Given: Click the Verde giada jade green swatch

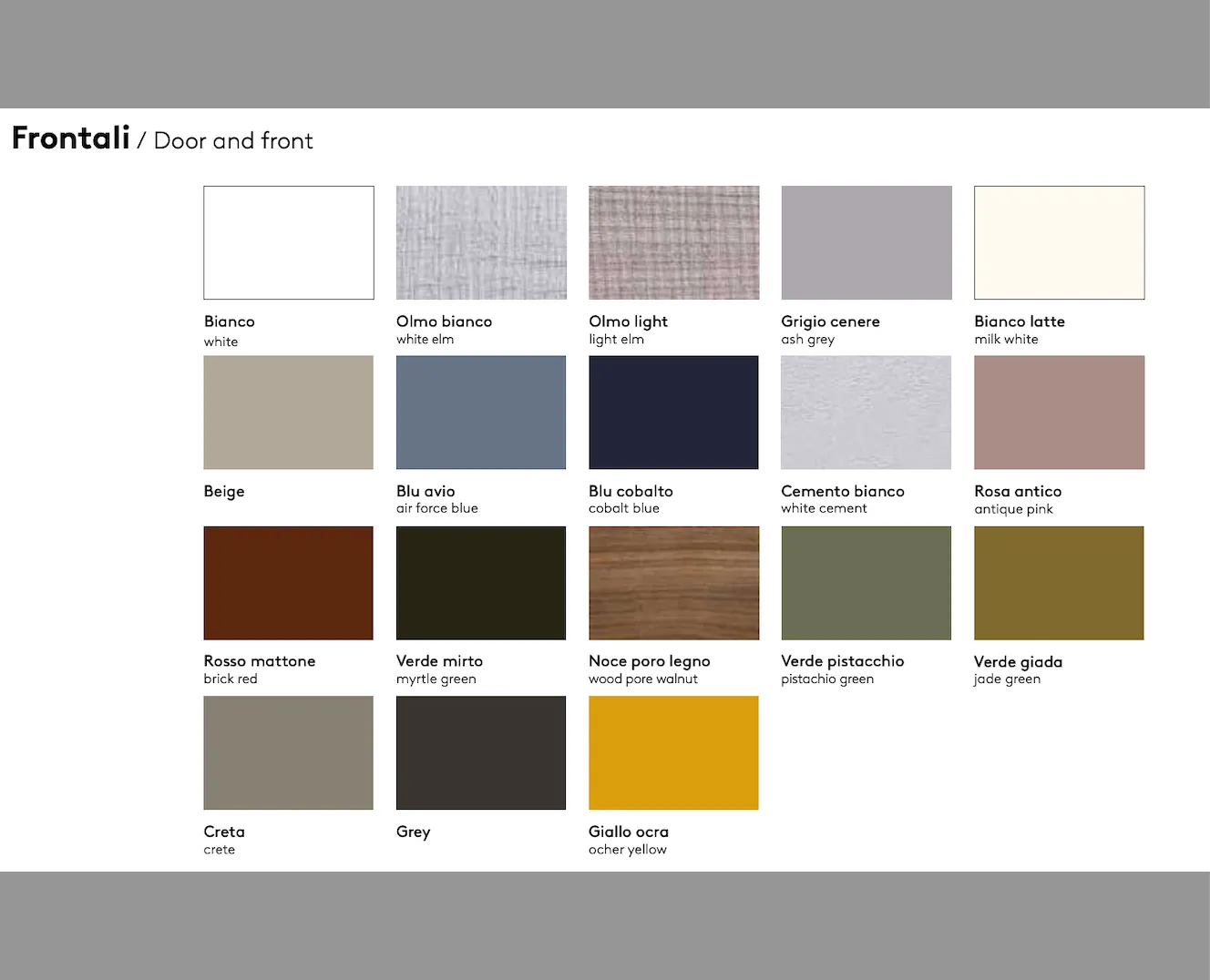Looking at the screenshot, I should [1059, 583].
